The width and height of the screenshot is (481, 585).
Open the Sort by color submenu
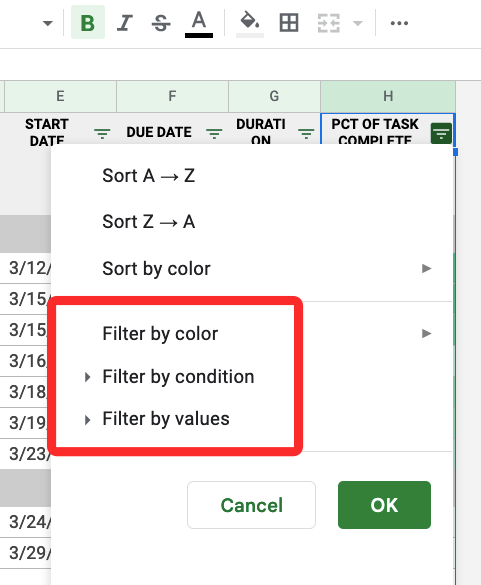point(252,268)
